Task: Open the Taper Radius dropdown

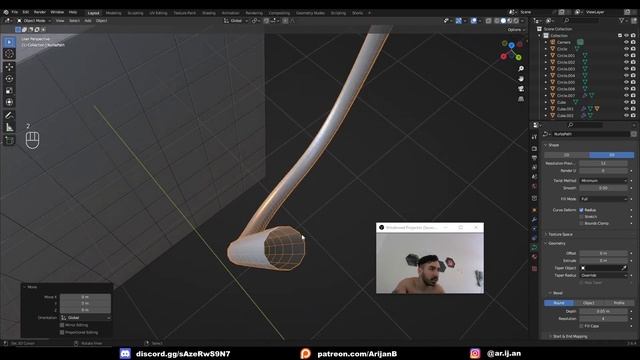Action: [603, 276]
